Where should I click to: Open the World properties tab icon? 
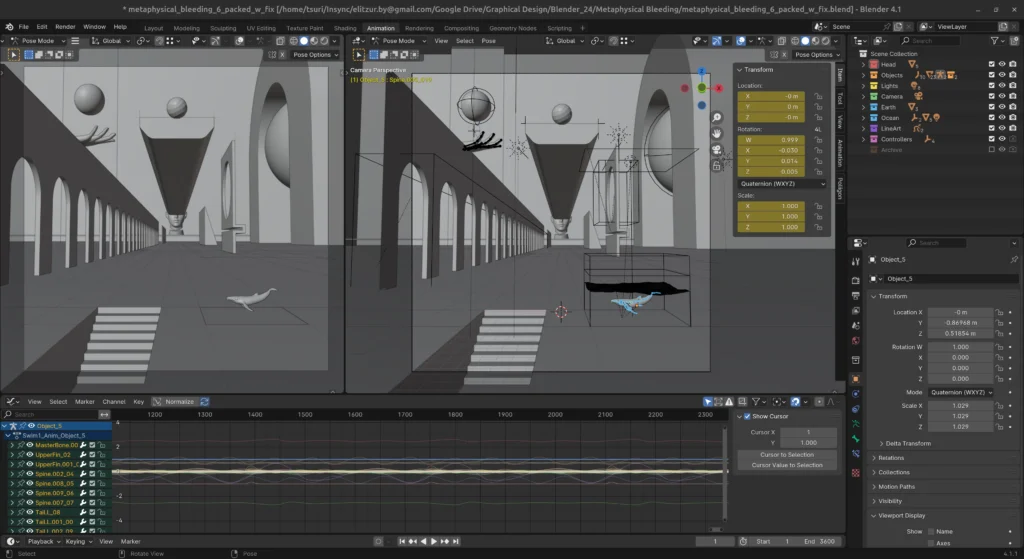pyautogui.click(x=856, y=341)
